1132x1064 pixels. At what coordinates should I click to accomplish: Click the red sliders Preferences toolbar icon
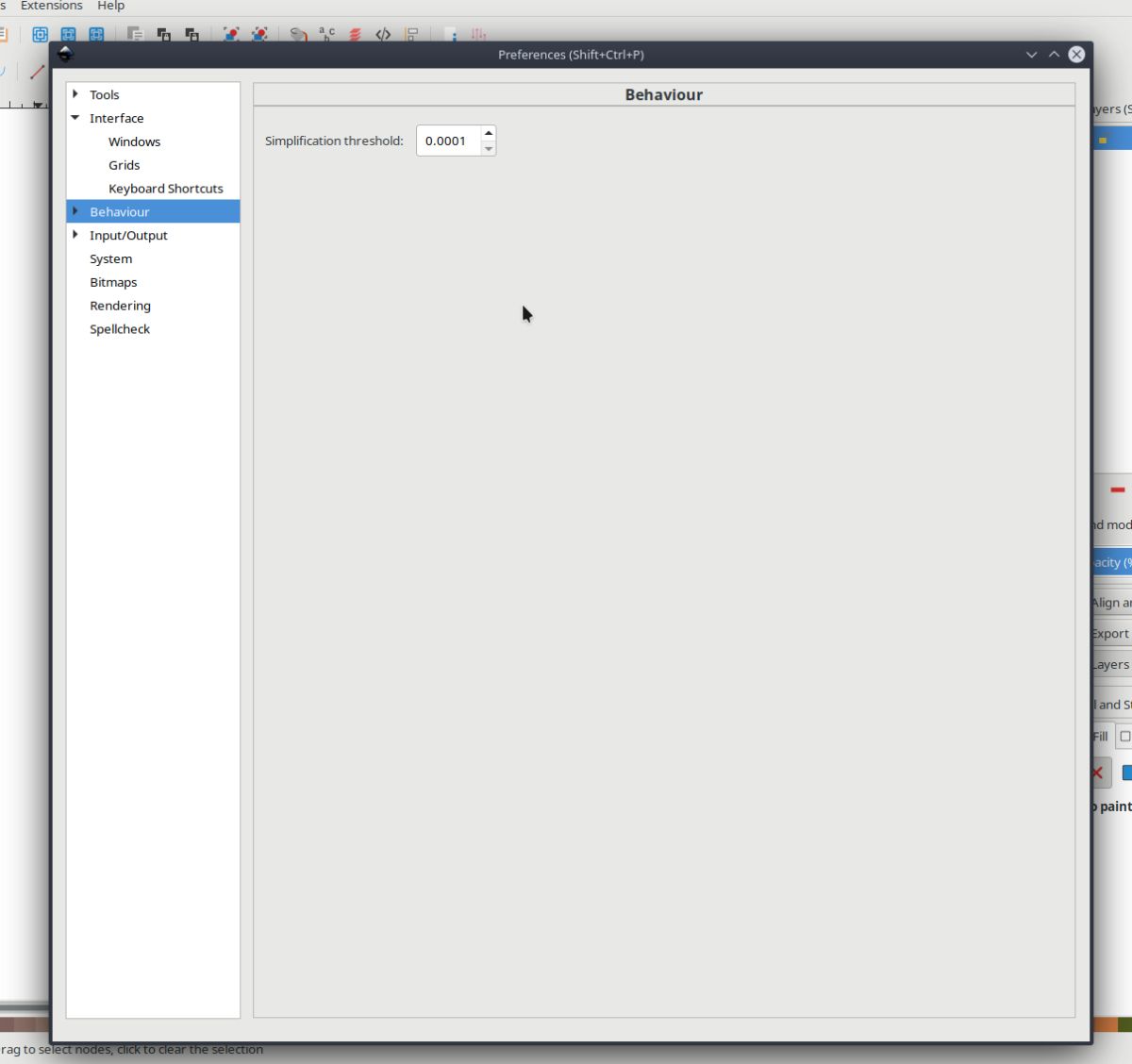[479, 34]
